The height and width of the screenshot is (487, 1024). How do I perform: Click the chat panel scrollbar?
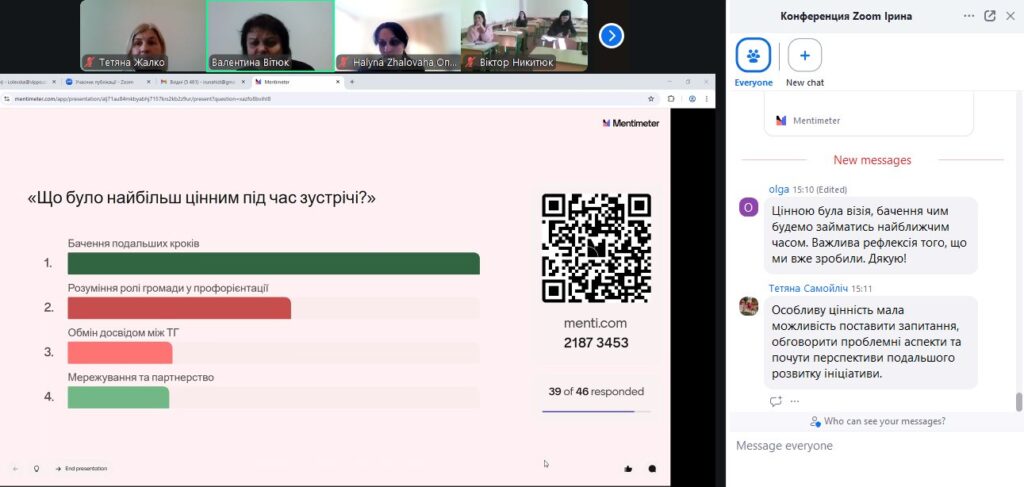[x=1019, y=401]
